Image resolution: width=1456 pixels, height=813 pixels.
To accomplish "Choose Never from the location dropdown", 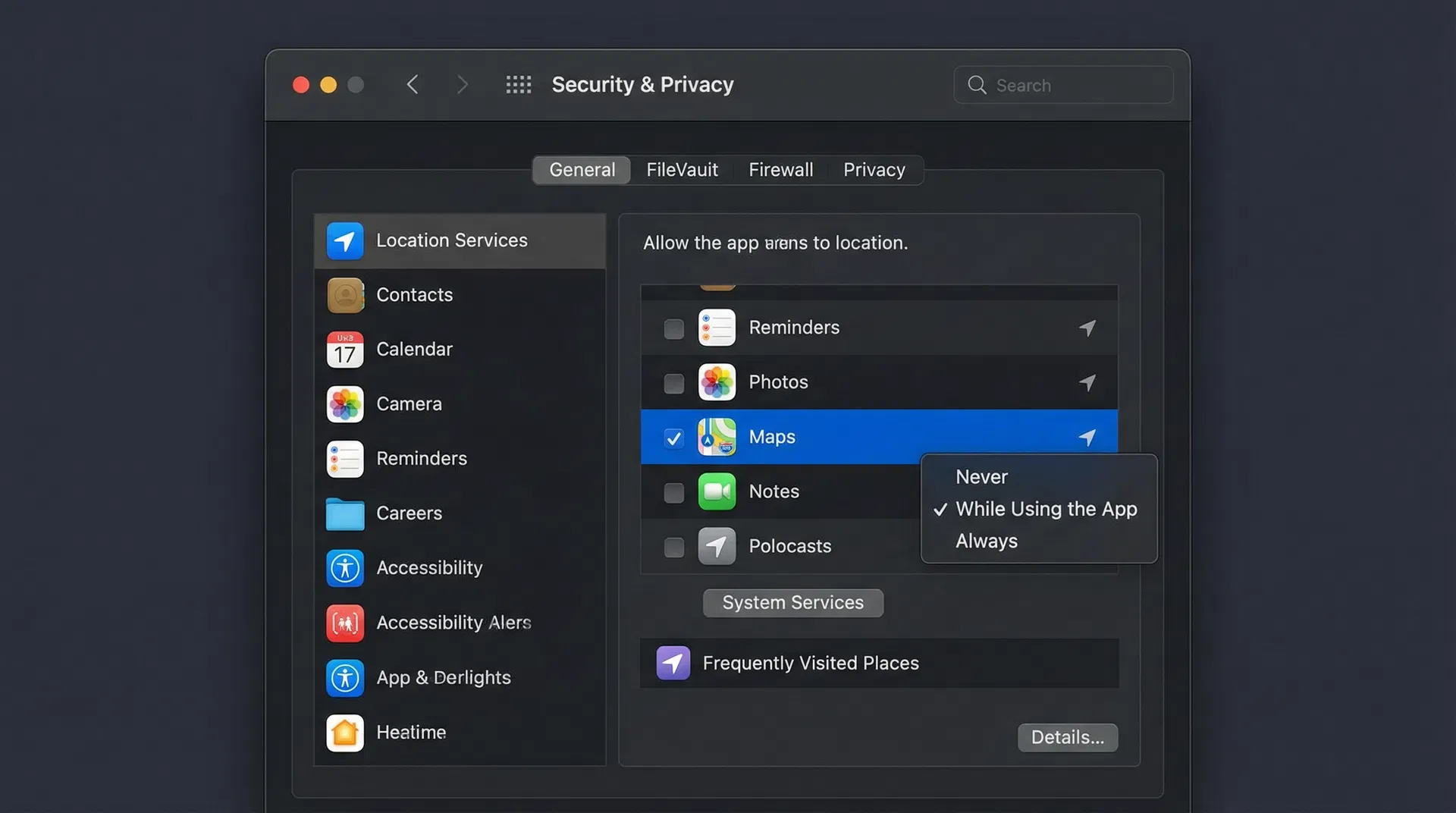I will click(981, 477).
